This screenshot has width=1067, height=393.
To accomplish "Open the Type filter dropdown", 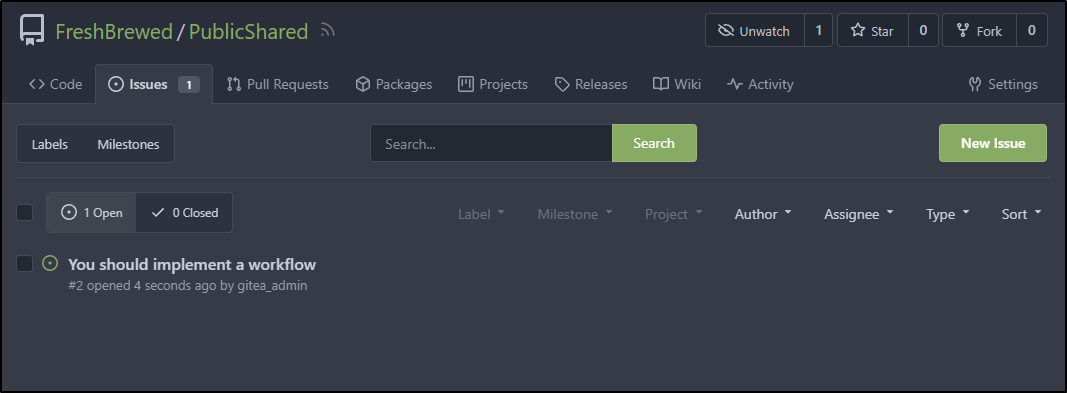I will (948, 214).
